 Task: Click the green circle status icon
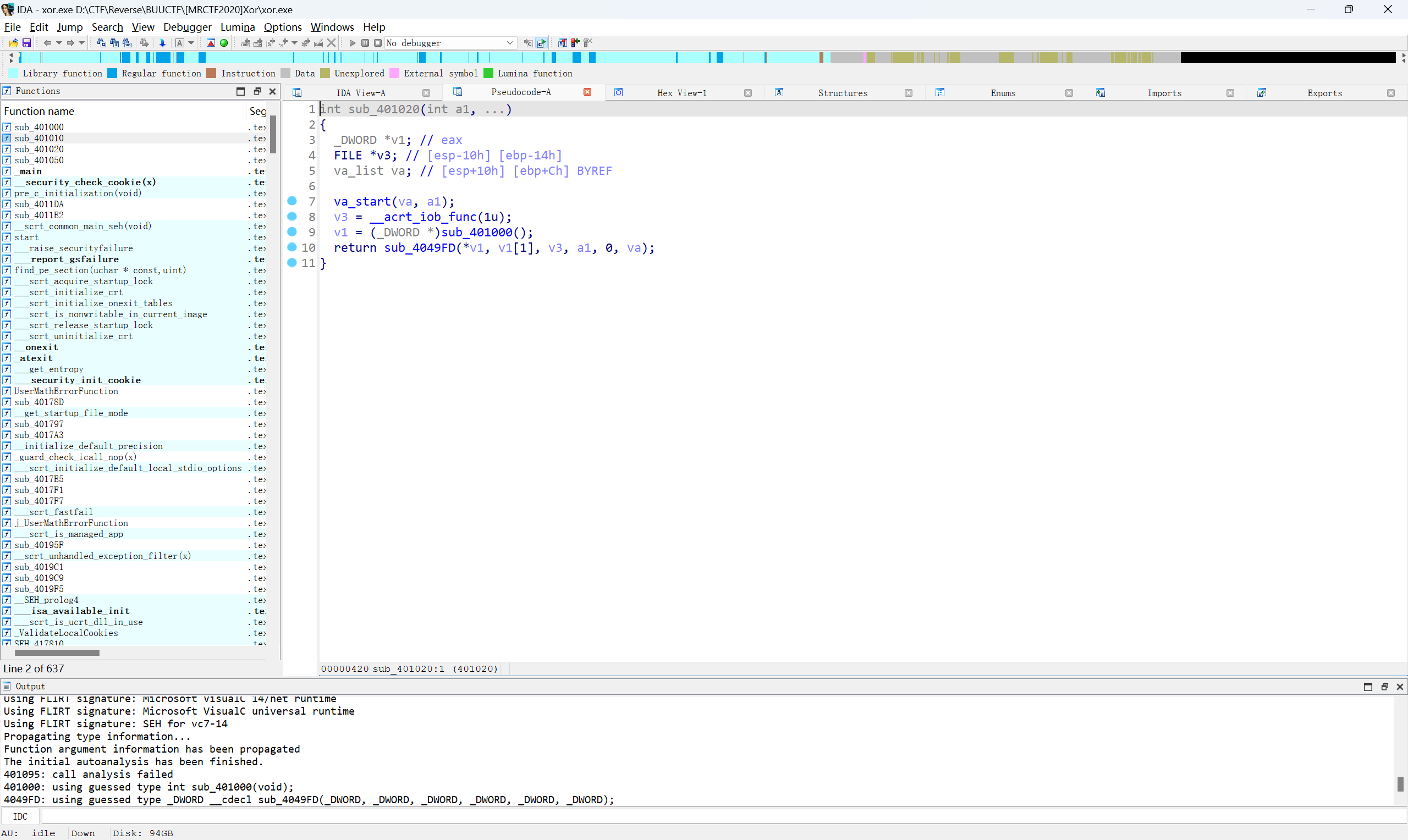click(224, 43)
